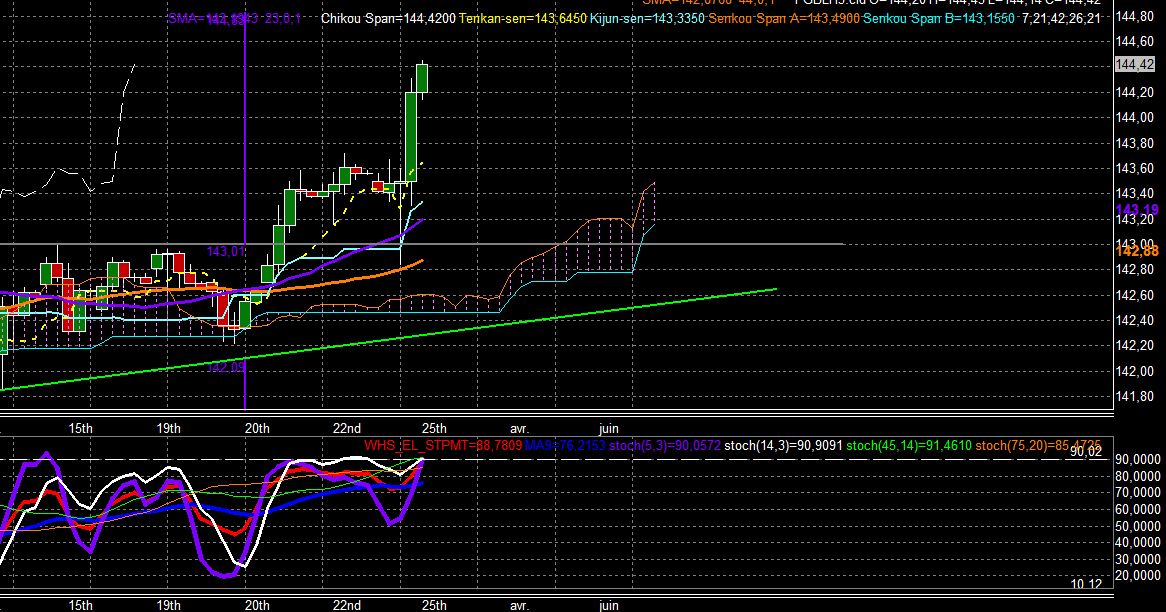Viewport: 1166px width, 612px height.
Task: Select the Tenkan-sen=143,6450 legend label
Action: coord(523,19)
